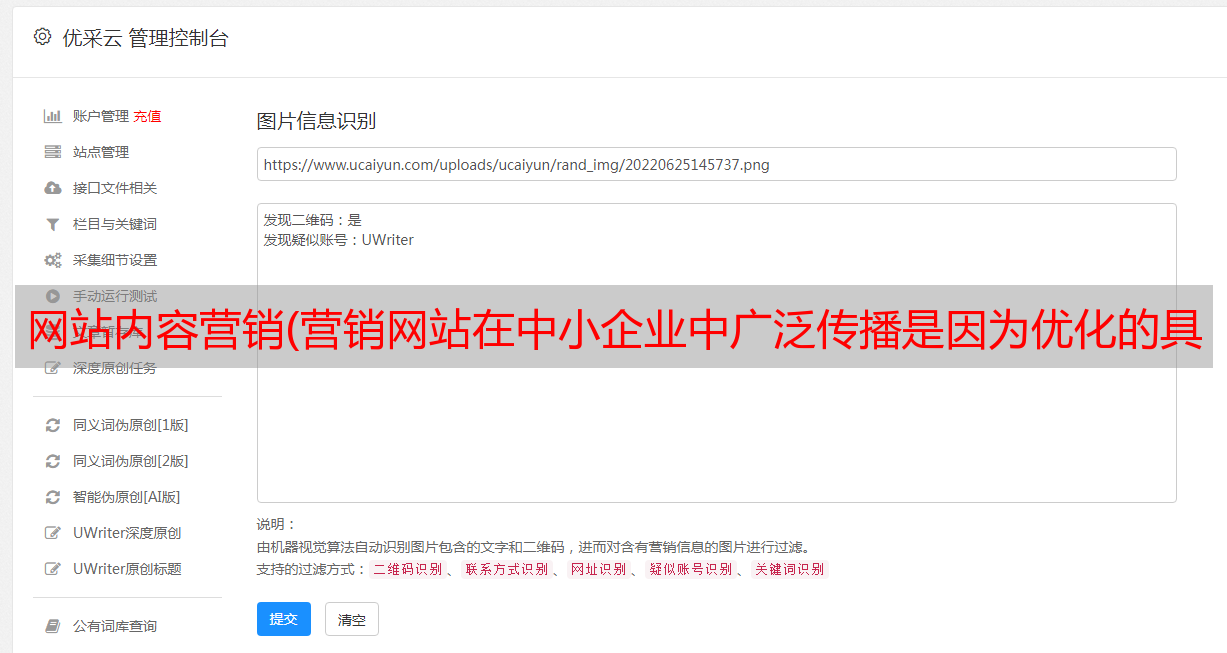Click the 网址识别 tag

click(x=599, y=569)
